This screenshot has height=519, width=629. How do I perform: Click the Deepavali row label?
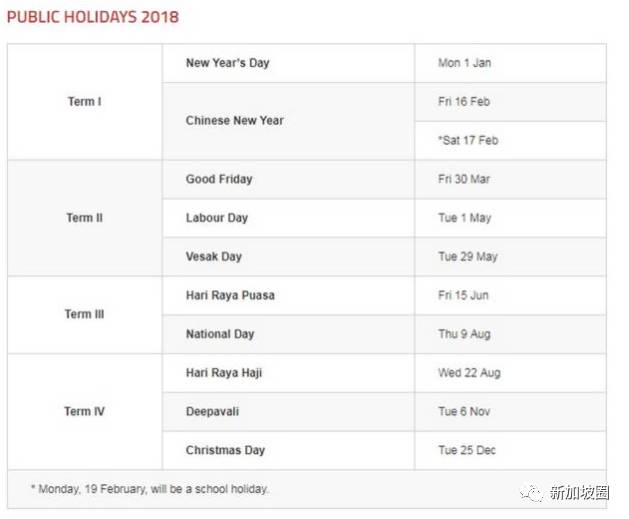212,411
